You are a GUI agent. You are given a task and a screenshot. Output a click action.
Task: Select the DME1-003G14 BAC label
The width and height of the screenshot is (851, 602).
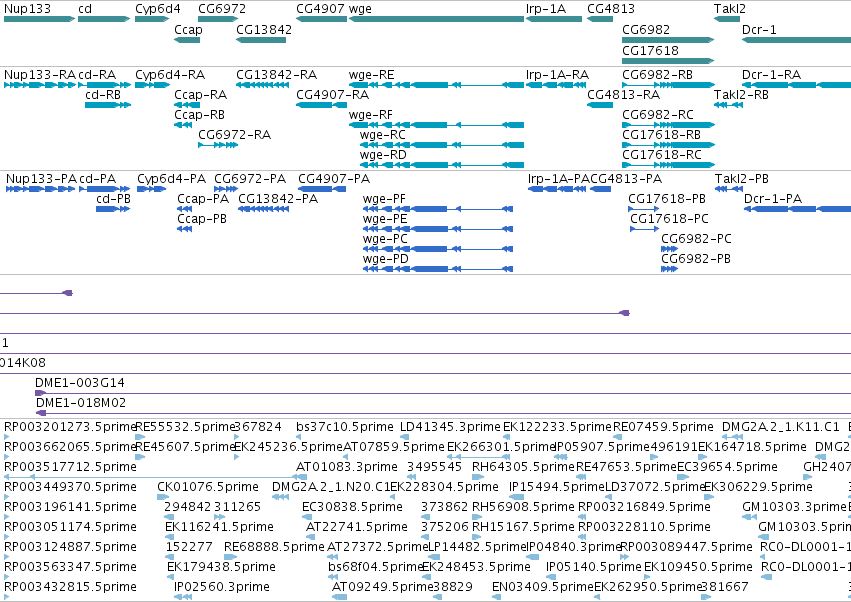(x=80, y=383)
